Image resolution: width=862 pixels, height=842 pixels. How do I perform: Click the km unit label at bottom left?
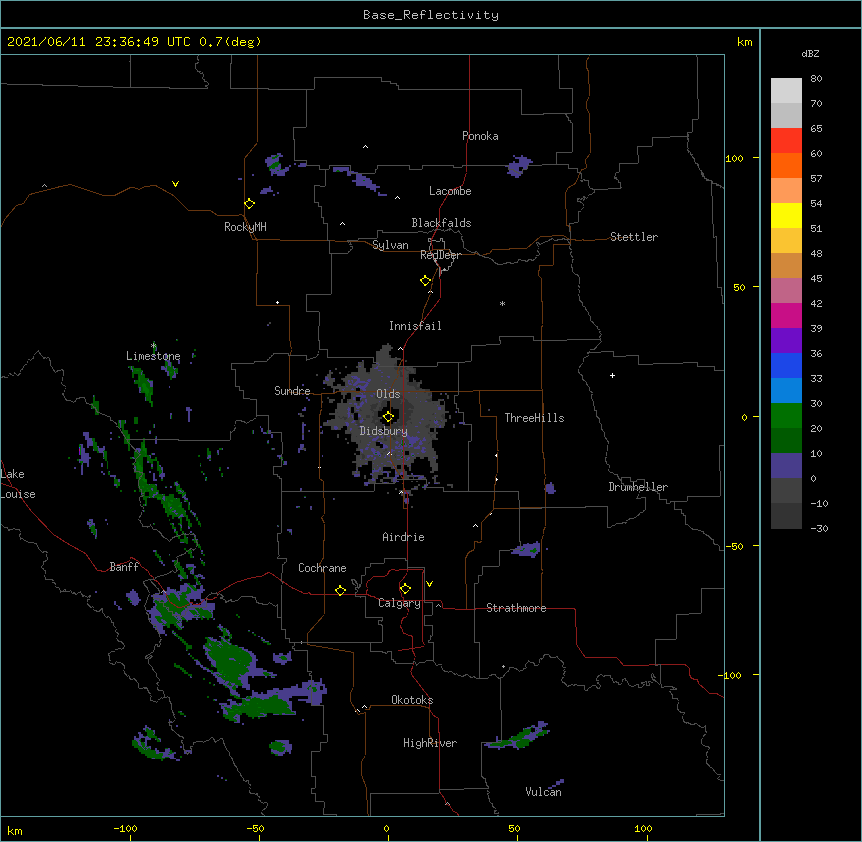click(x=15, y=831)
